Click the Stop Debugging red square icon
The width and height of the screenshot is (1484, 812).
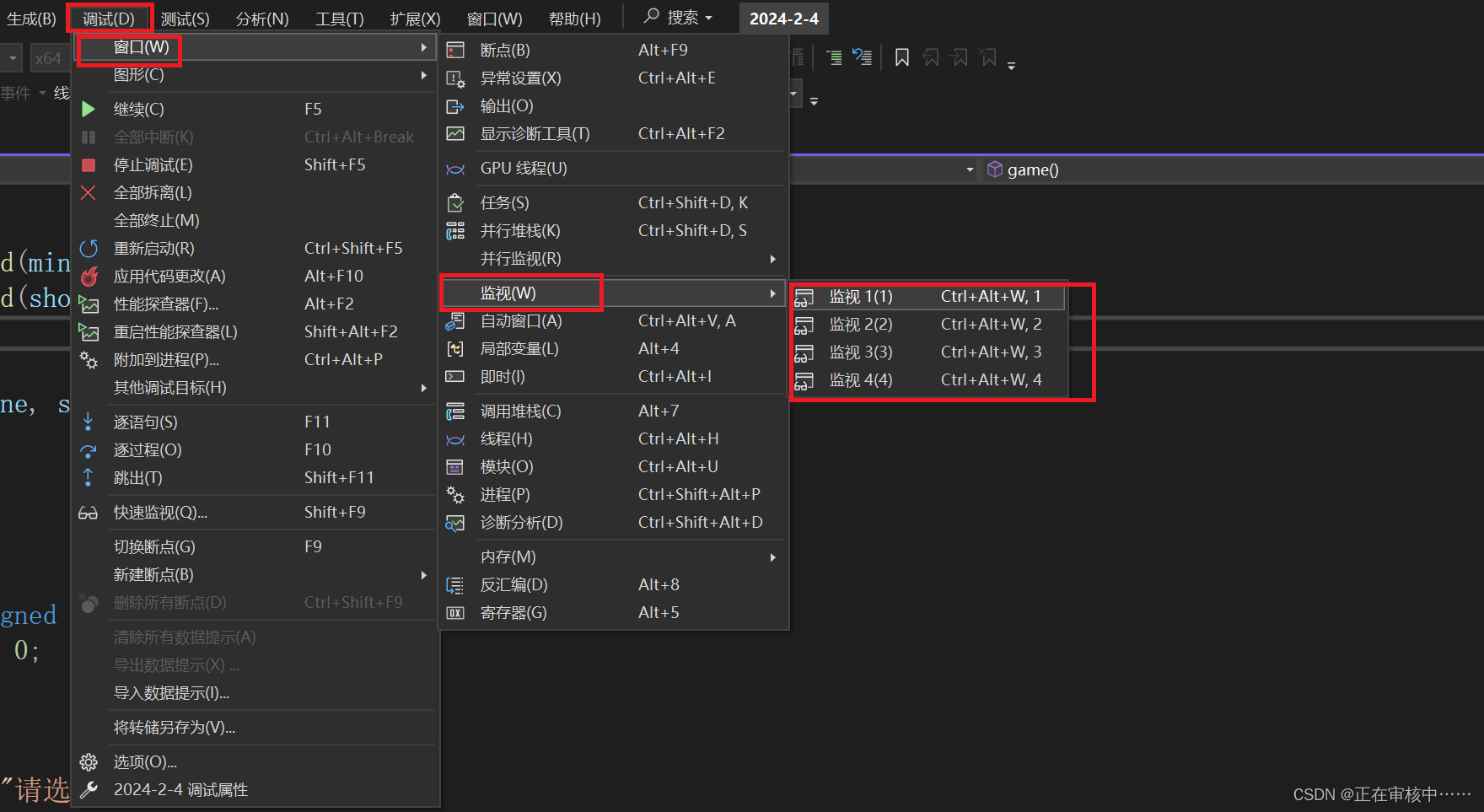pyautogui.click(x=88, y=164)
